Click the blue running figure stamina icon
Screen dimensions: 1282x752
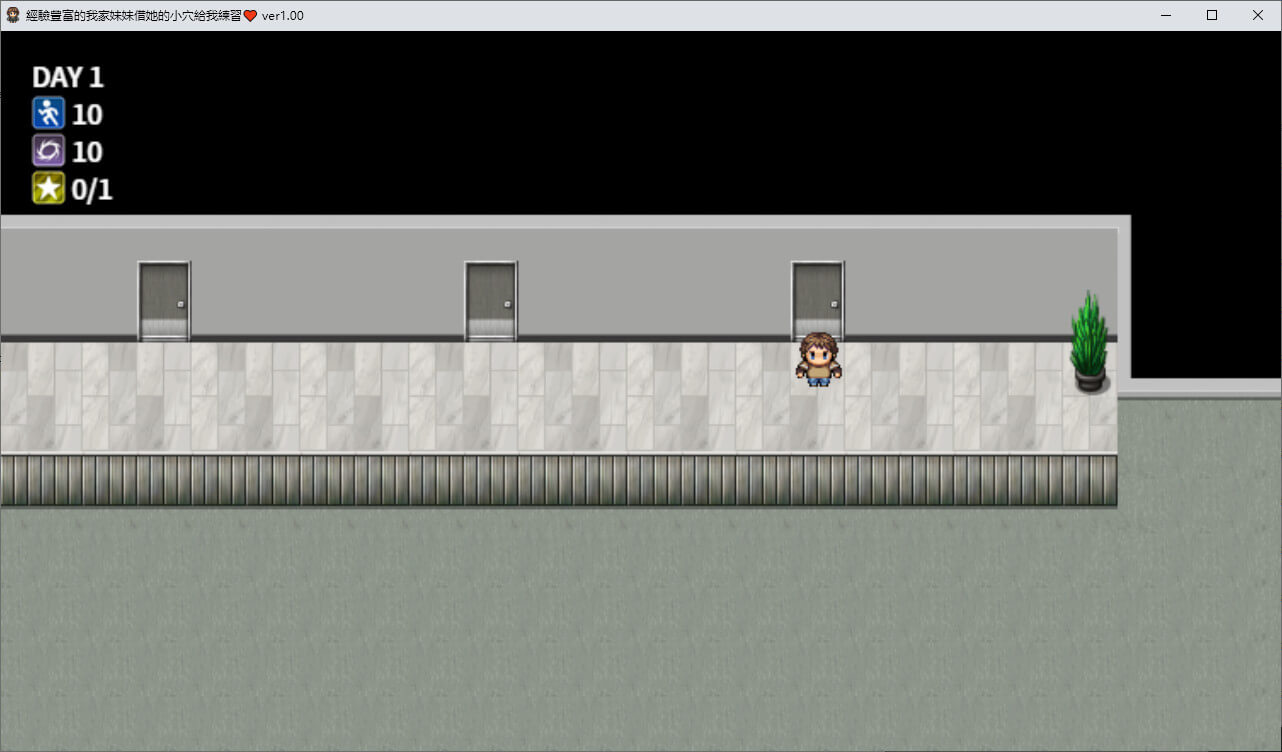coord(48,114)
